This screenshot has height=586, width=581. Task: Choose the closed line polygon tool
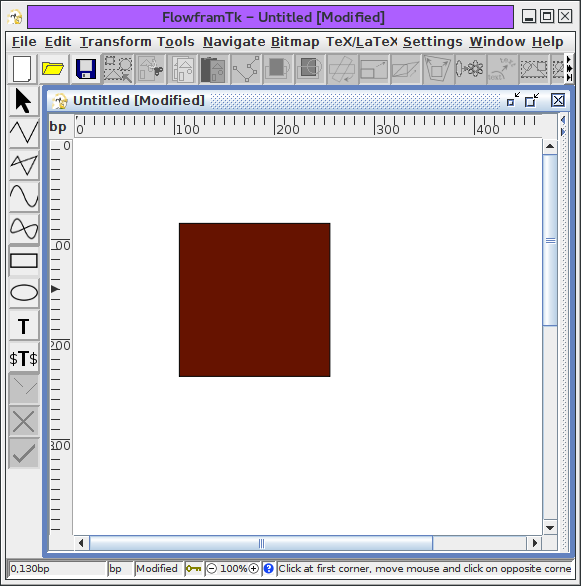(24, 164)
